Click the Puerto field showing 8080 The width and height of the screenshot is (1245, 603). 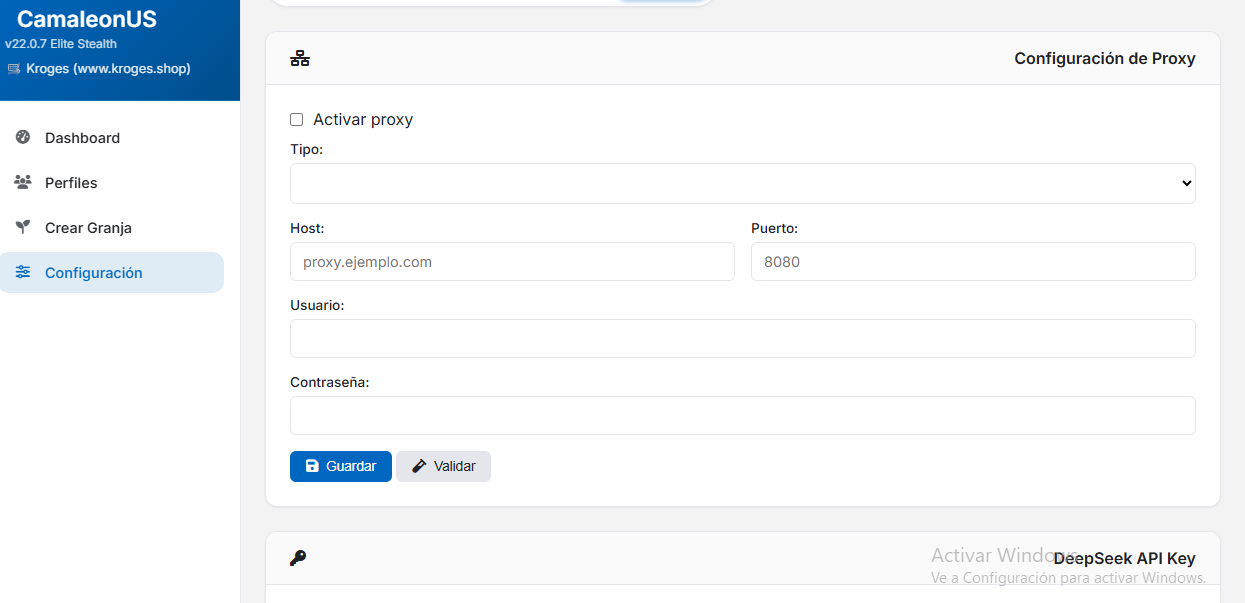pyautogui.click(x=972, y=262)
